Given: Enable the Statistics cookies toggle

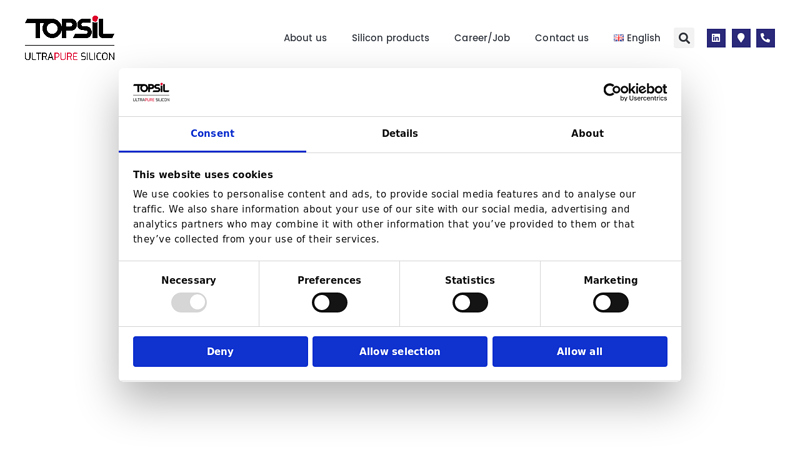Looking at the screenshot, I should click(x=470, y=302).
